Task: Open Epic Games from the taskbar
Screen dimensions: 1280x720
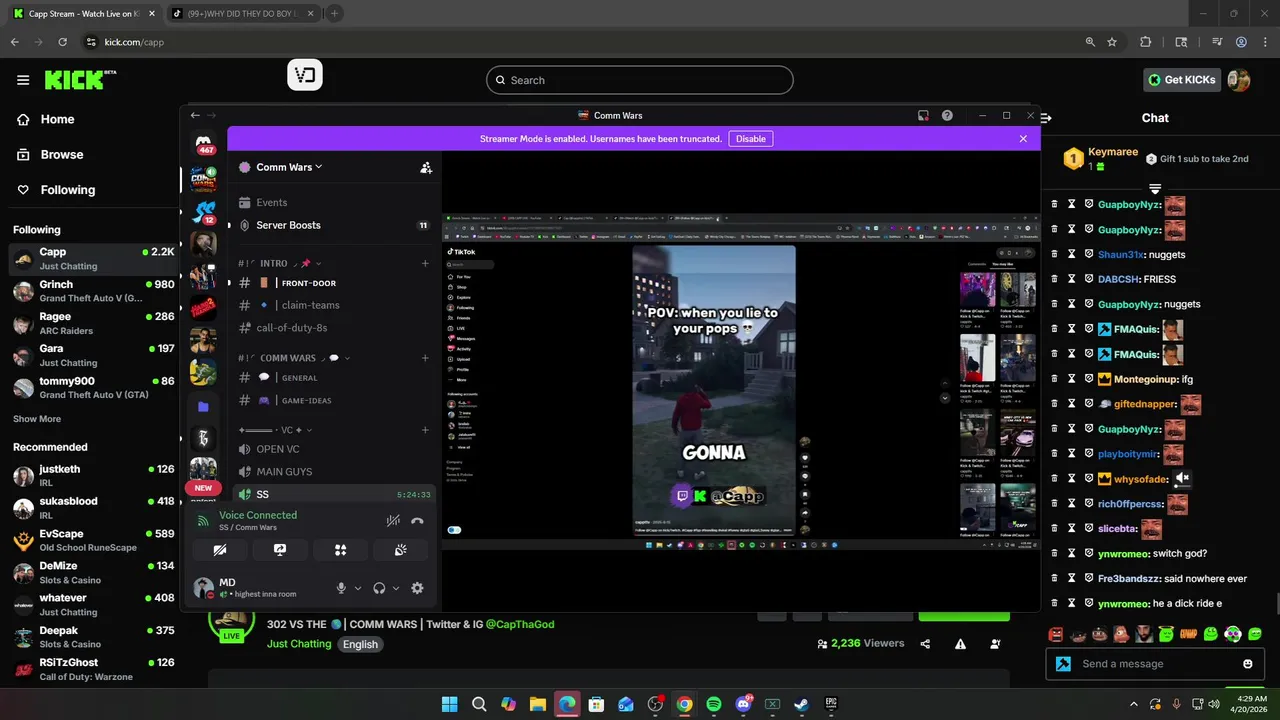Action: (830, 704)
